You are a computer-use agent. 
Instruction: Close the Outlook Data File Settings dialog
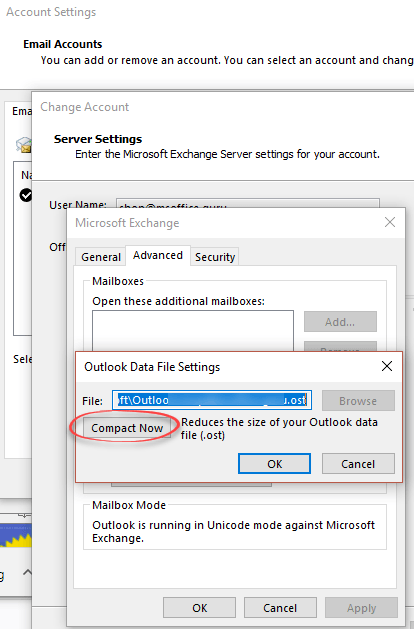pos(387,366)
